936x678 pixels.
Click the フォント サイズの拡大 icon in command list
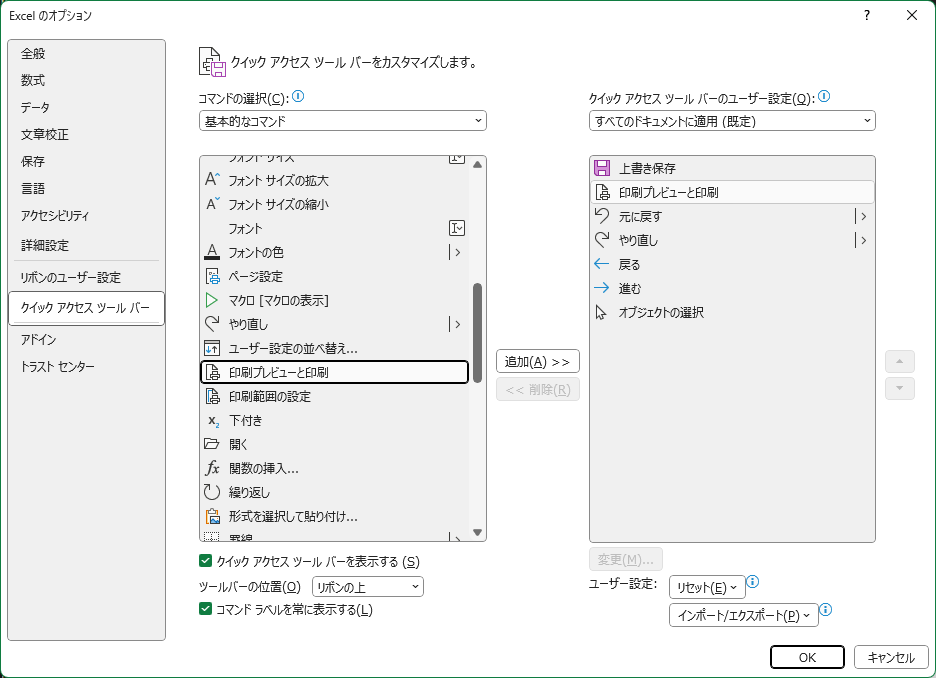(212, 180)
